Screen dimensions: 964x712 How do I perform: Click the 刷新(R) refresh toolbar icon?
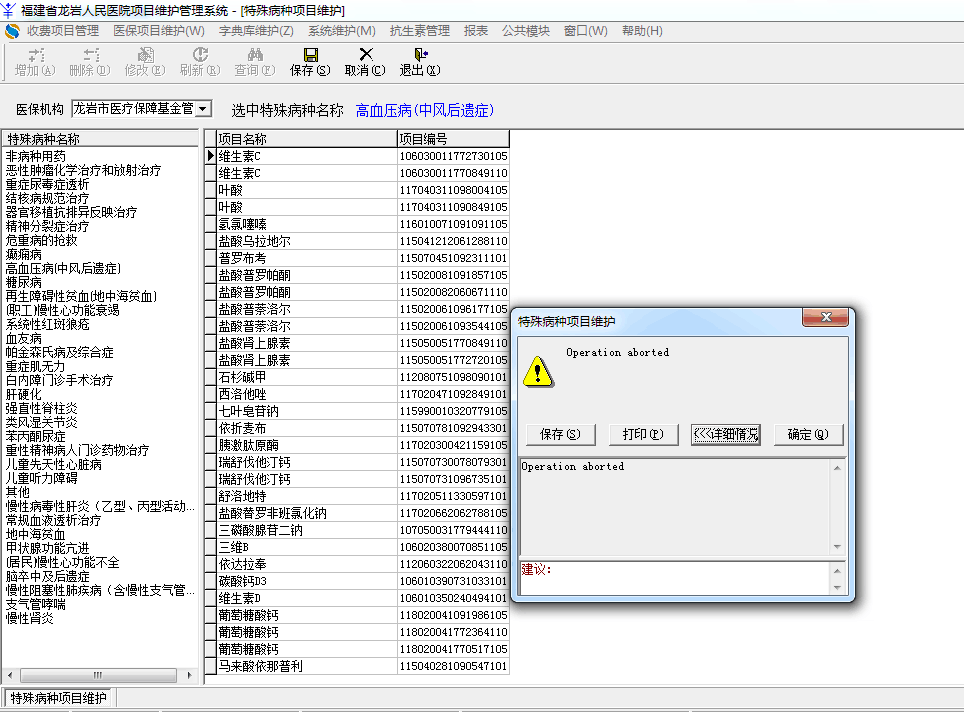pyautogui.click(x=200, y=55)
